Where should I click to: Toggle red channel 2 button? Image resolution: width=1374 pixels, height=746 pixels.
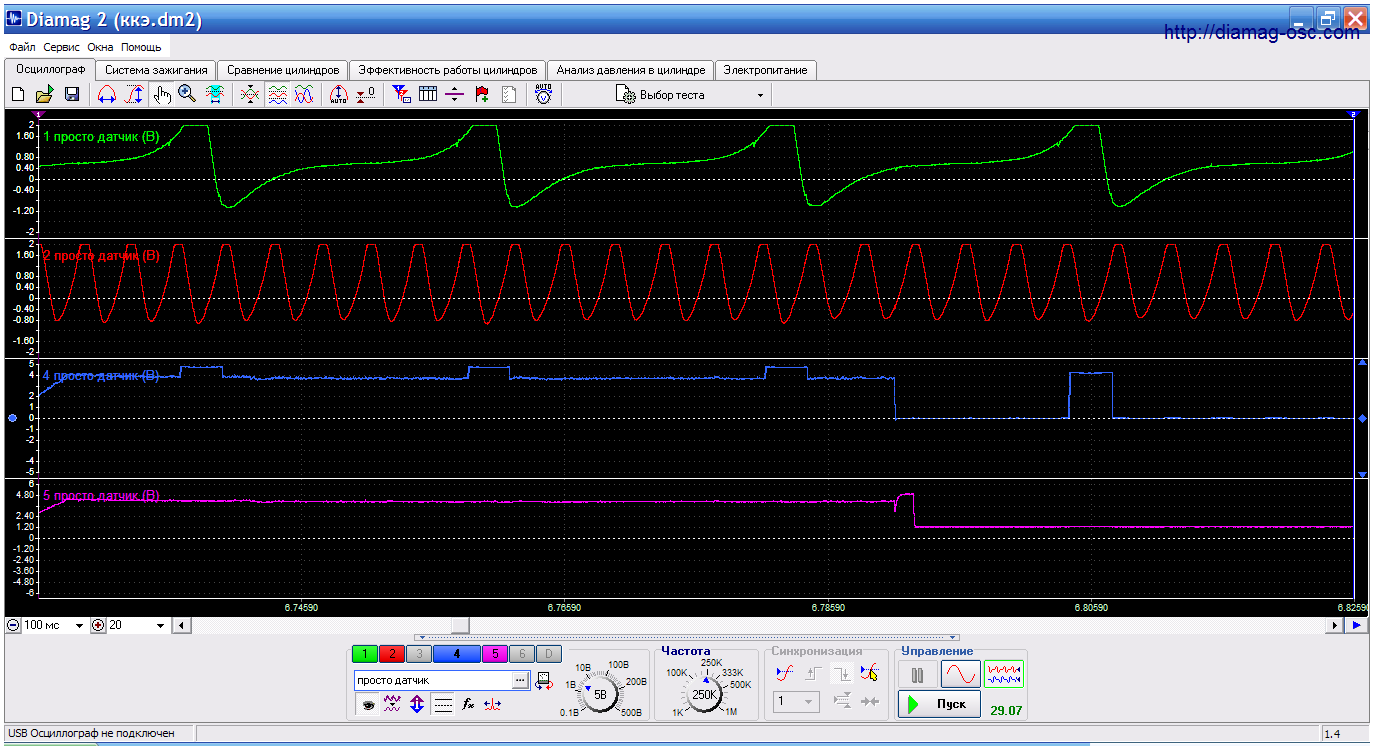(x=391, y=654)
